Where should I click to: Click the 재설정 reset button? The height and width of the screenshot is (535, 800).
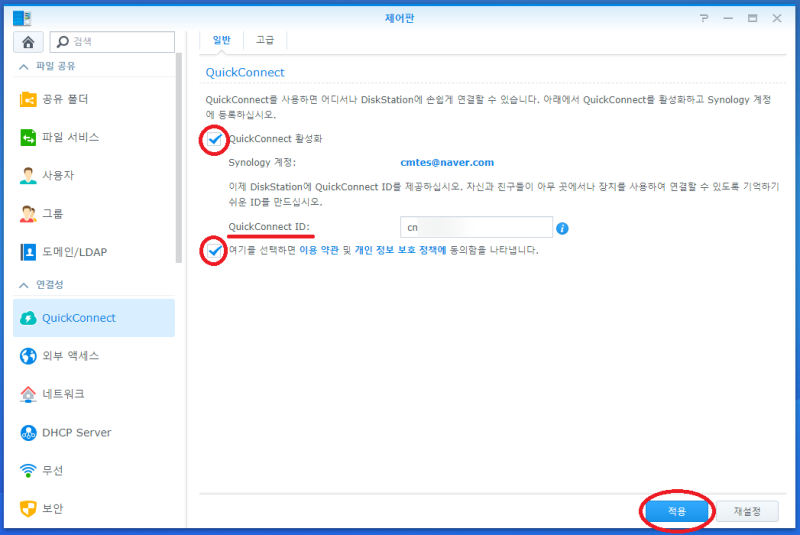click(x=747, y=511)
